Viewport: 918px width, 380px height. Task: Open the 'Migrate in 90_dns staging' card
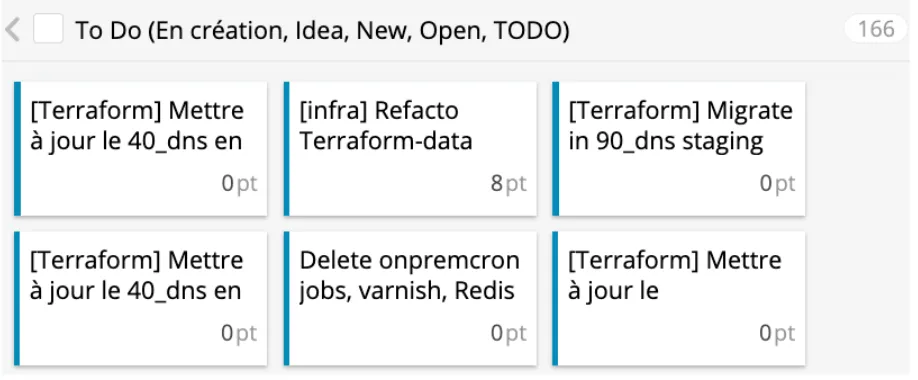pyautogui.click(x=679, y=149)
